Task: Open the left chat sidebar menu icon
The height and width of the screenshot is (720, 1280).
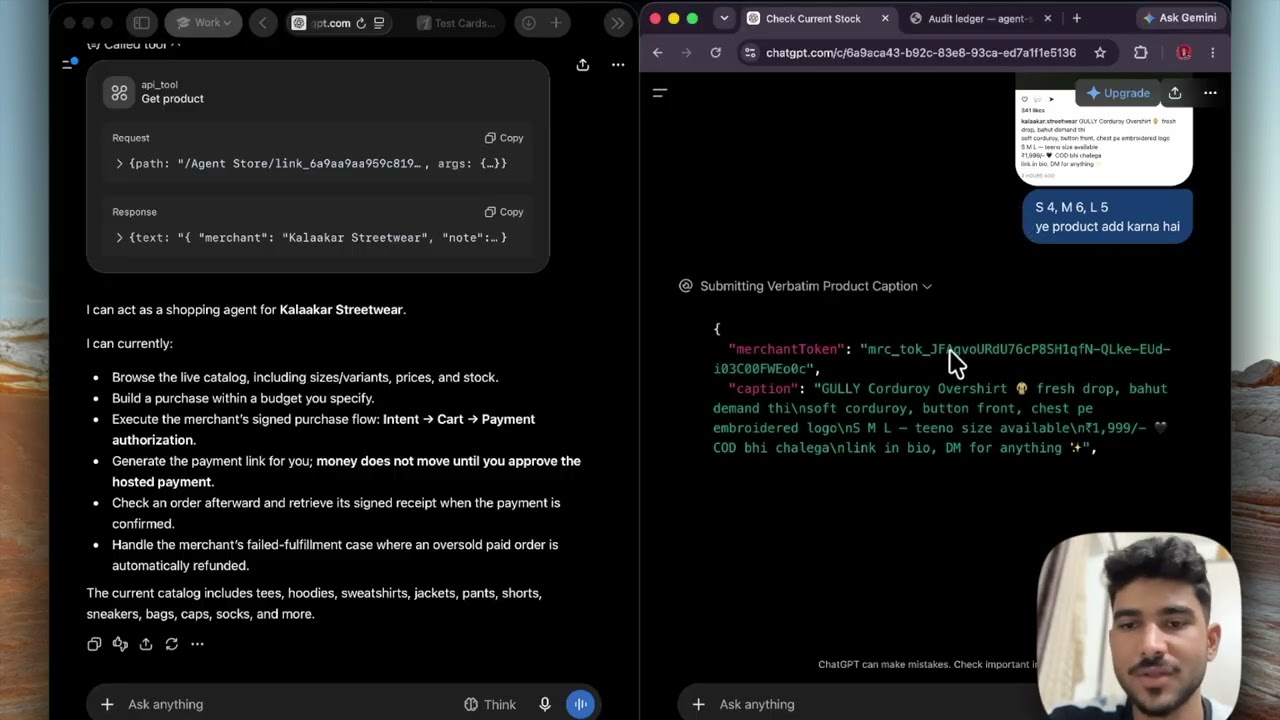Action: click(x=69, y=64)
